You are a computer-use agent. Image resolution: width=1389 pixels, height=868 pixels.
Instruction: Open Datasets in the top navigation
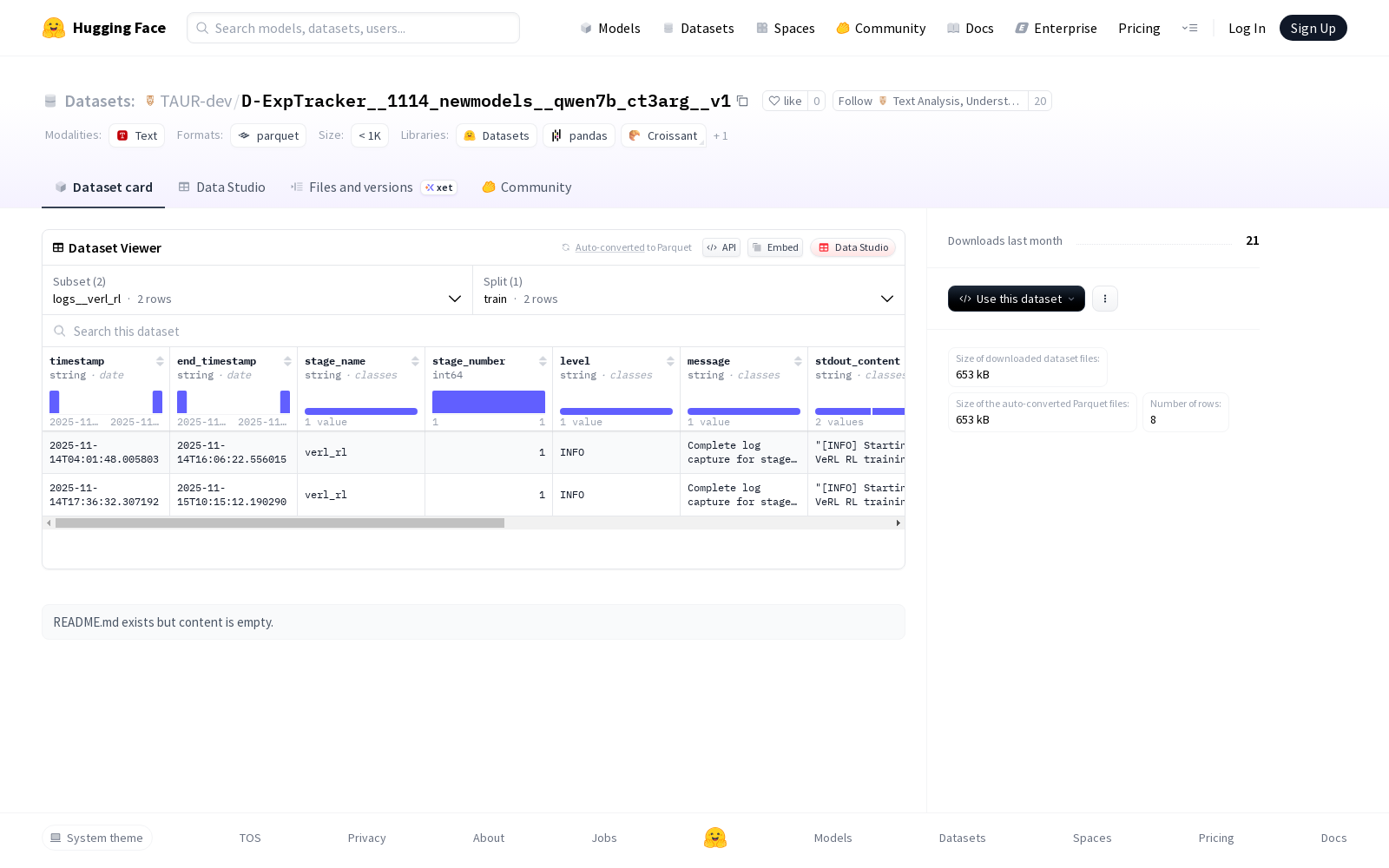coord(698,28)
